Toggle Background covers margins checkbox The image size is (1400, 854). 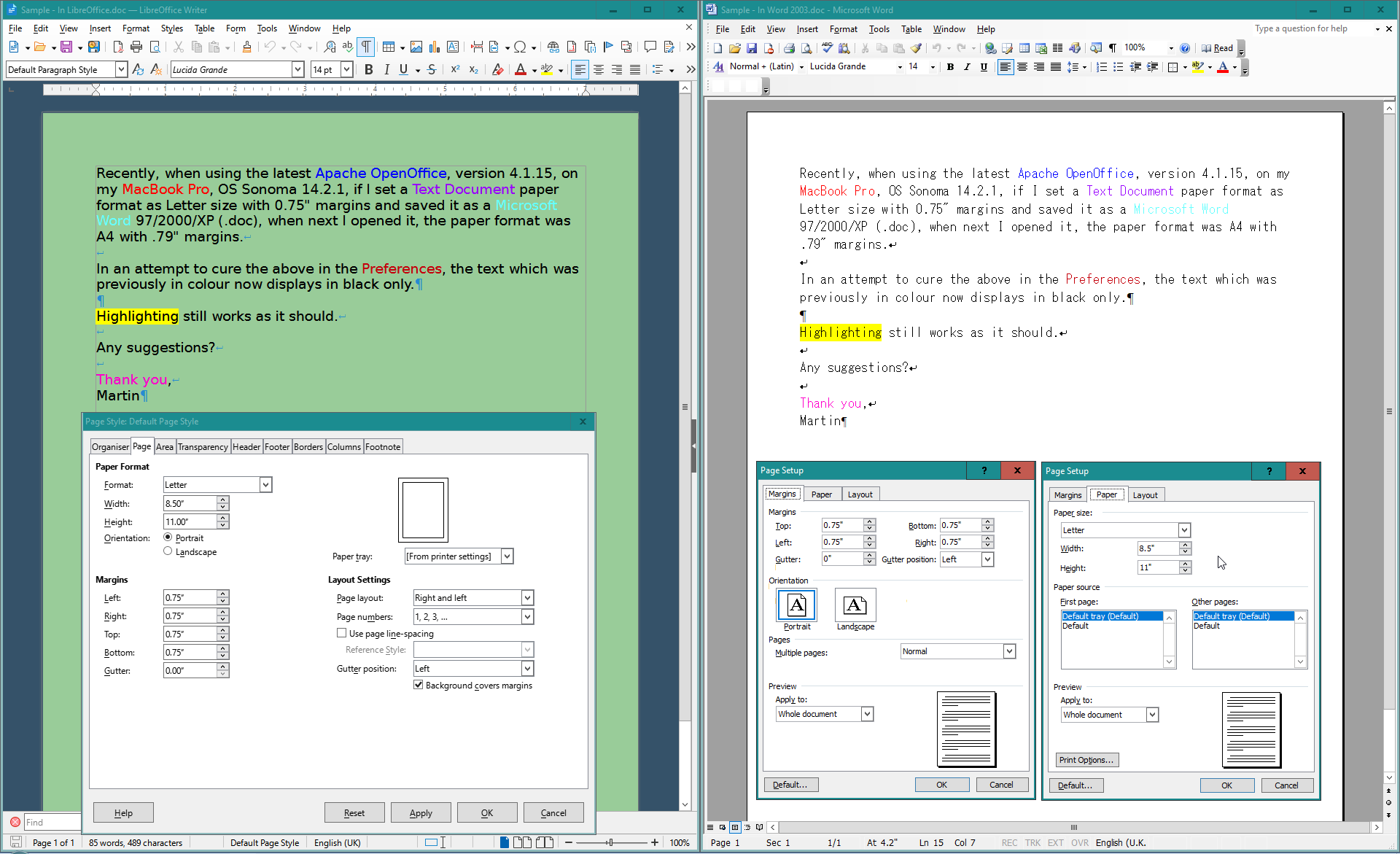tap(418, 685)
